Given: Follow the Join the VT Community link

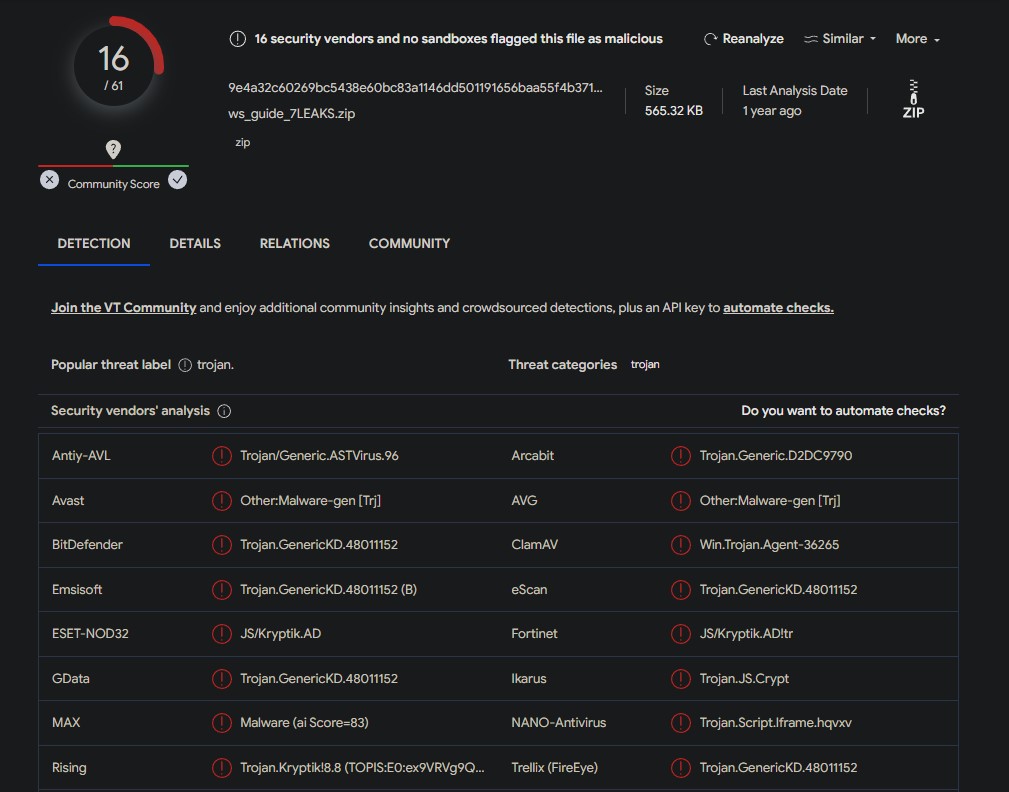Looking at the screenshot, I should point(124,308).
